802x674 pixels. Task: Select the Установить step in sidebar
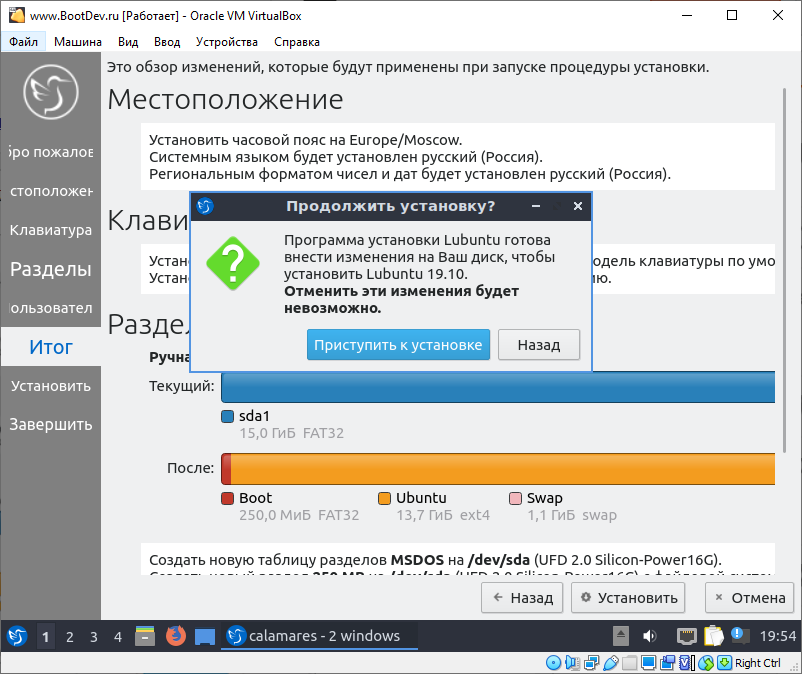(51, 386)
